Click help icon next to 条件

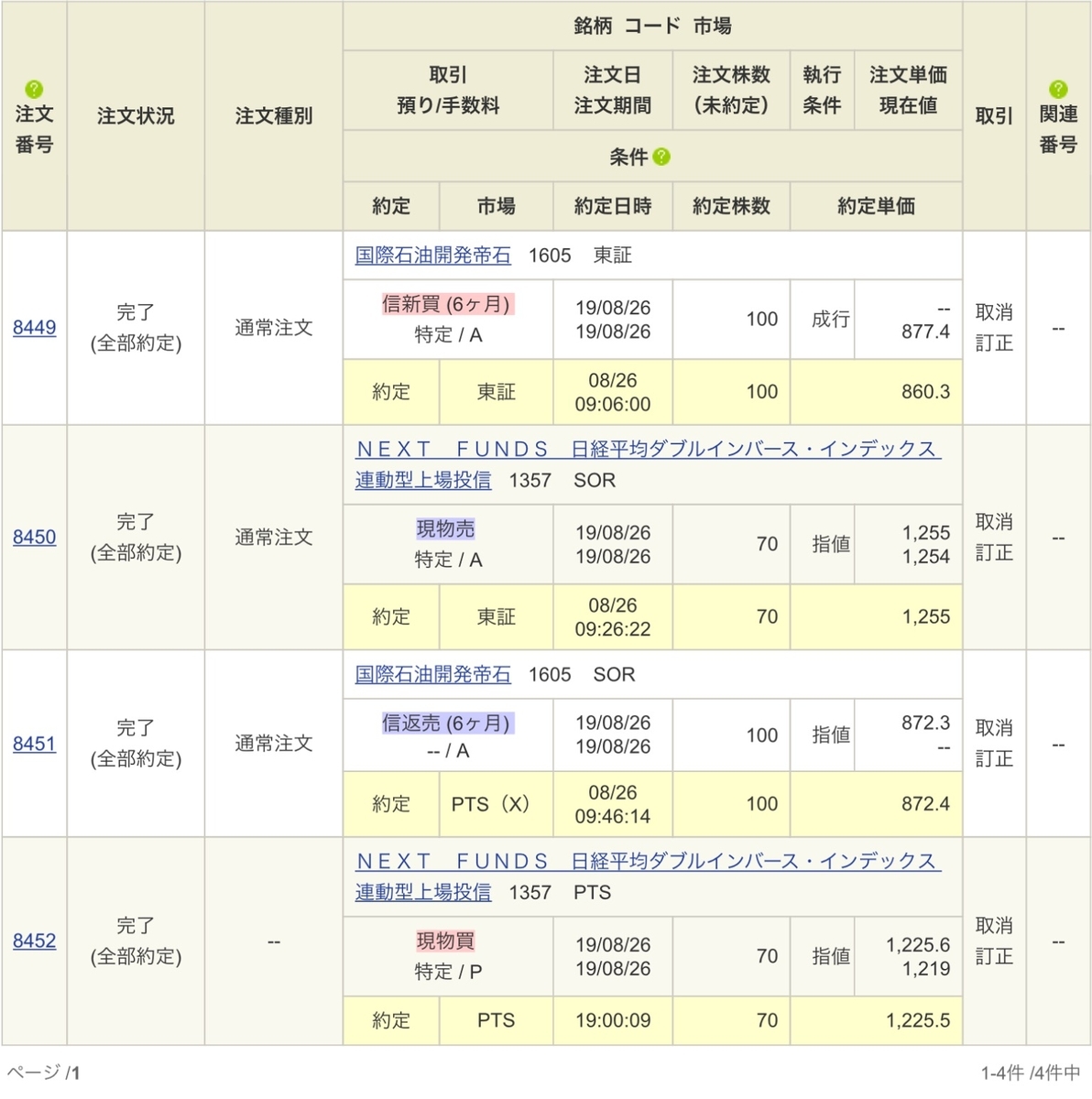click(661, 157)
